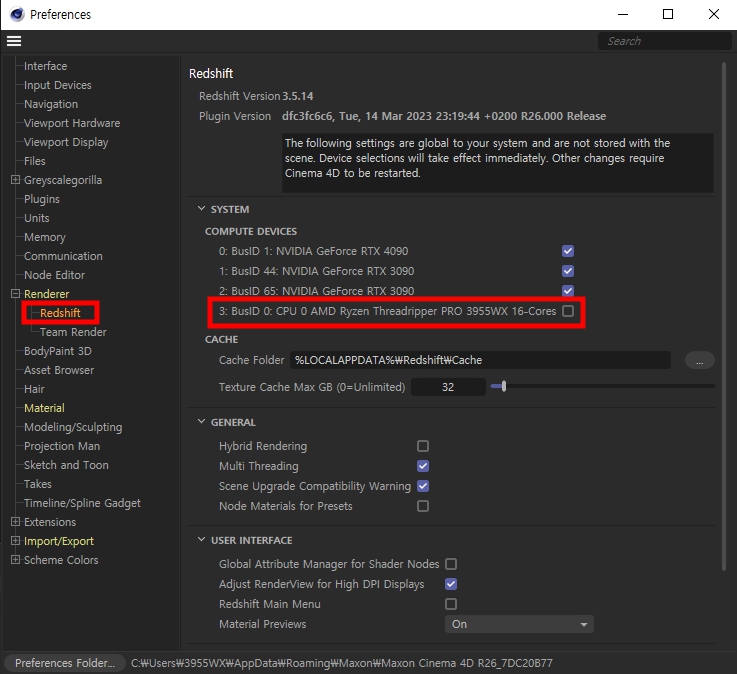
Task: Click the preferences path C:\Users\3955WX text
Action: pyautogui.click(x=342, y=663)
